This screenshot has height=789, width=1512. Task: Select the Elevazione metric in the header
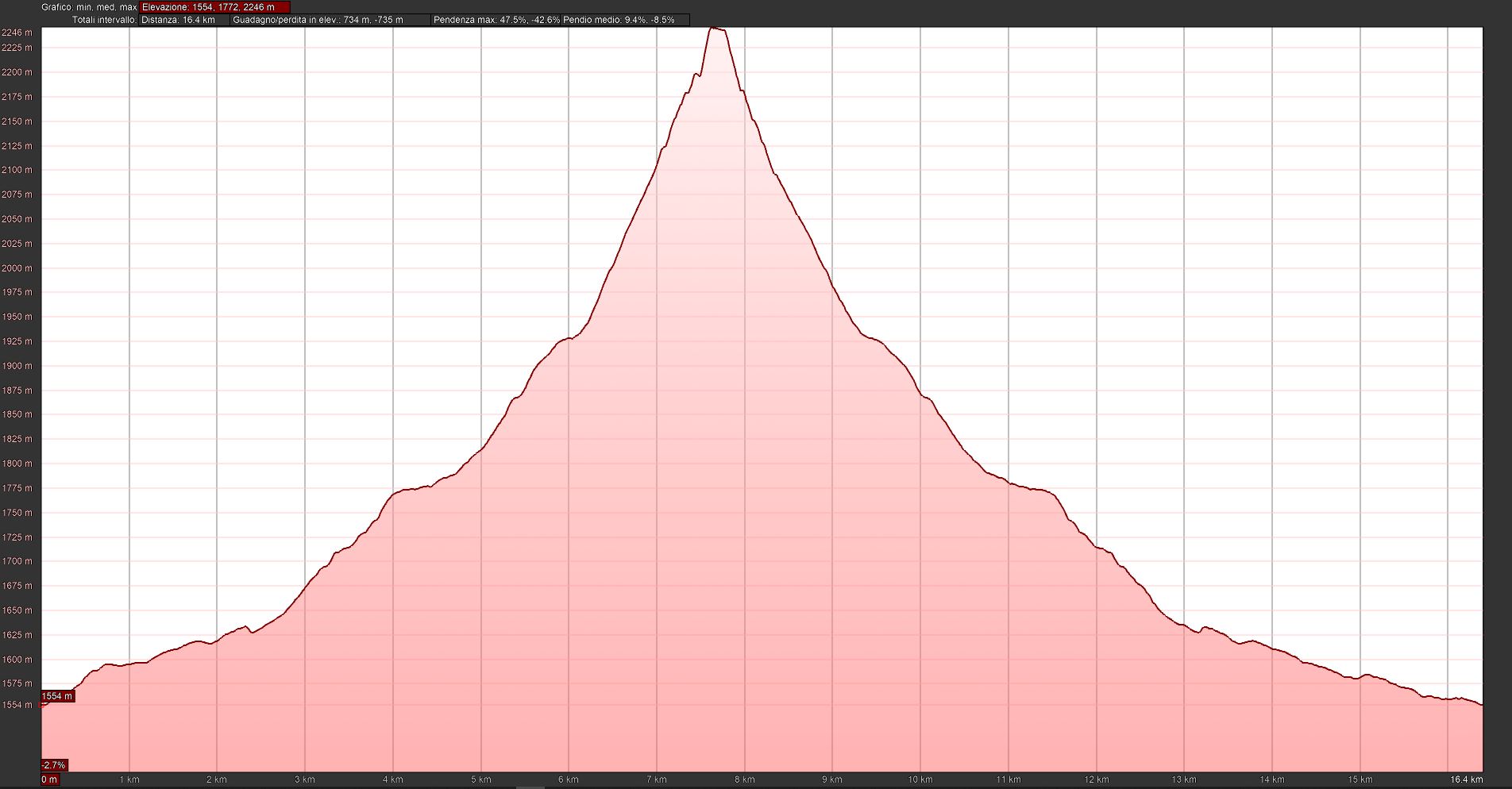[214, 7]
